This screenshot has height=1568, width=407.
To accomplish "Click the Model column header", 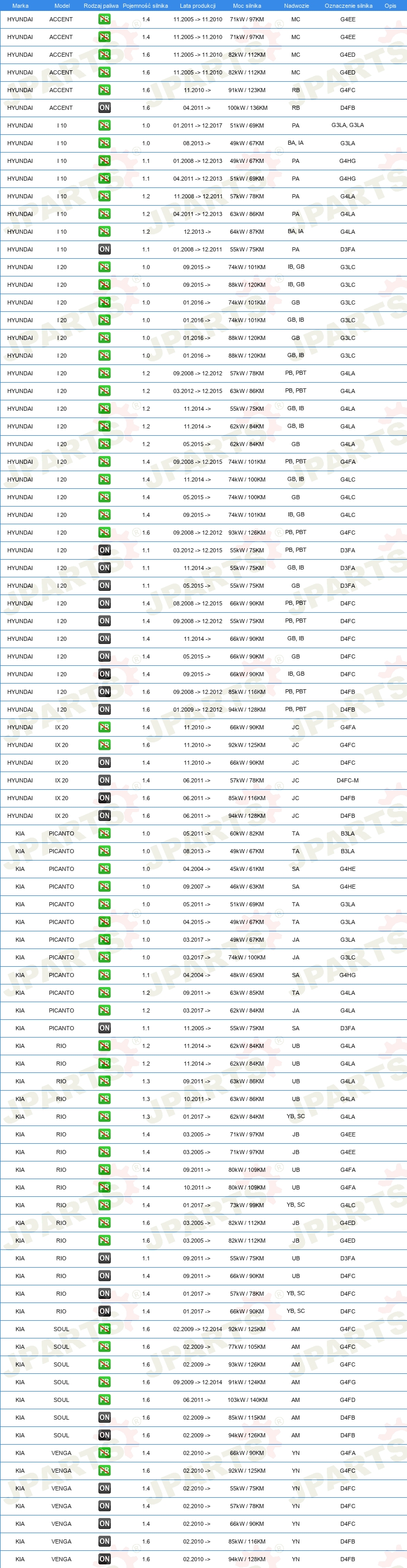I will pos(62,6).
